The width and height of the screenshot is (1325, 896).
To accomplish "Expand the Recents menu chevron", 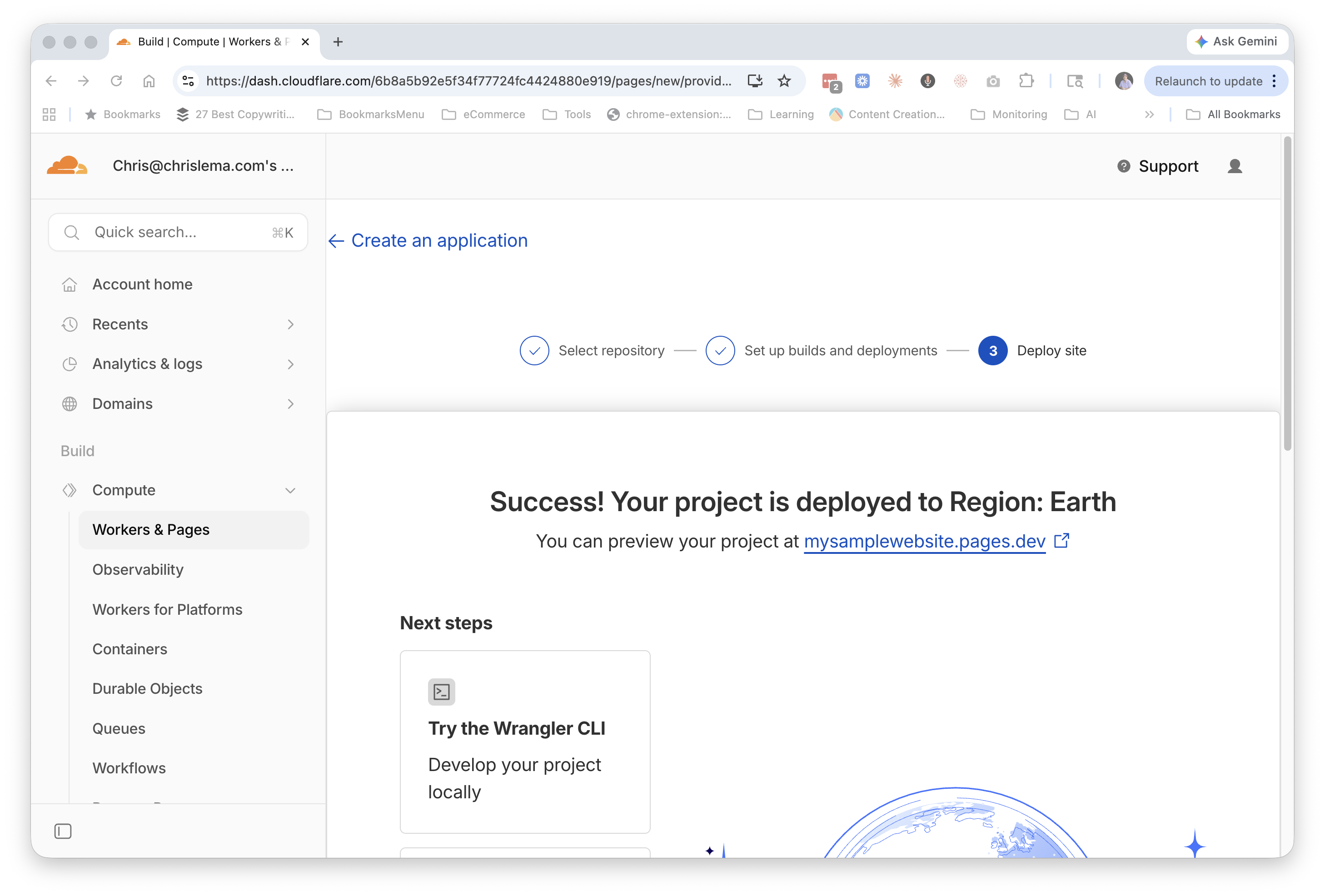I will coord(290,324).
